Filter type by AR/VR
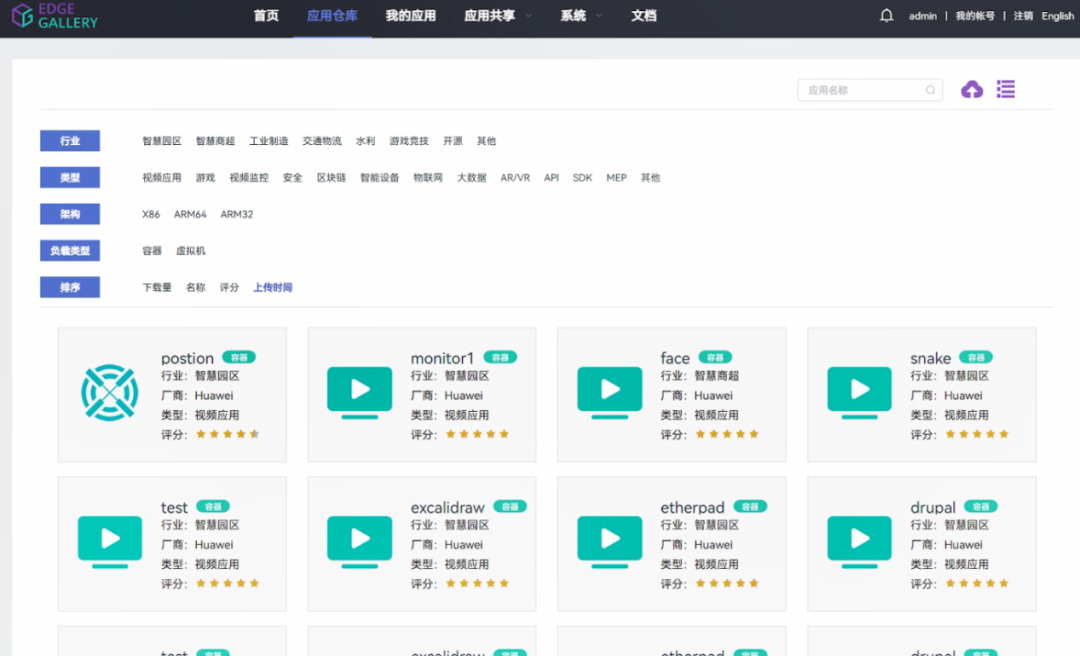The width and height of the screenshot is (1080, 656). point(515,177)
